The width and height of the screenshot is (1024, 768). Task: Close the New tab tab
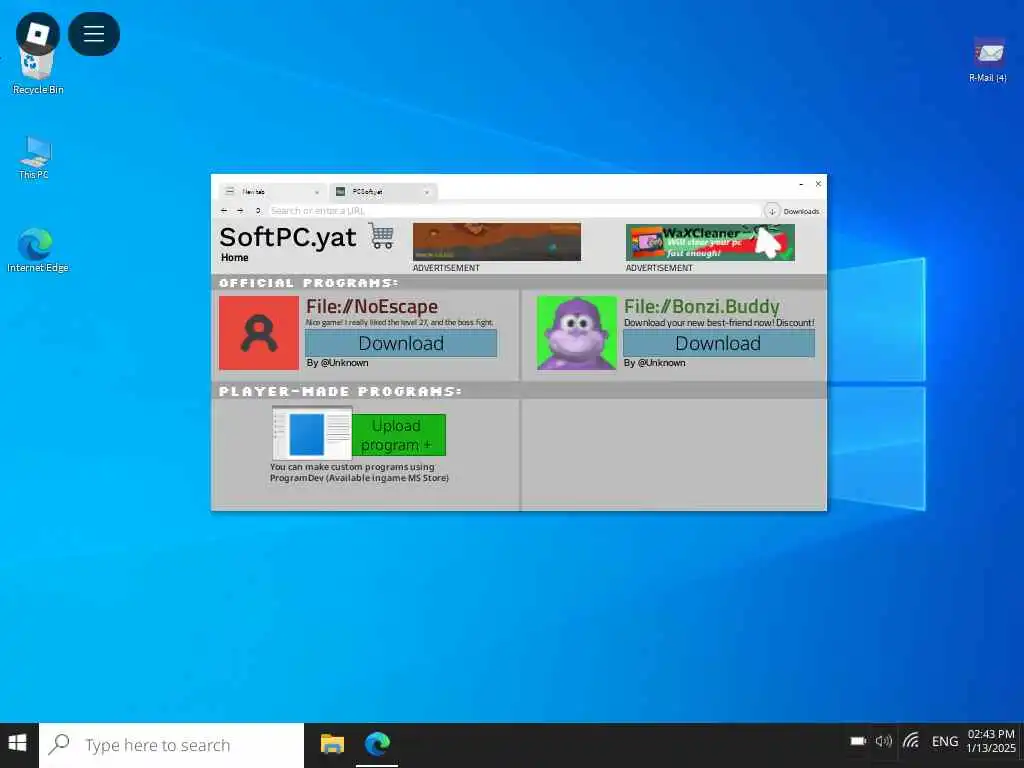(317, 192)
